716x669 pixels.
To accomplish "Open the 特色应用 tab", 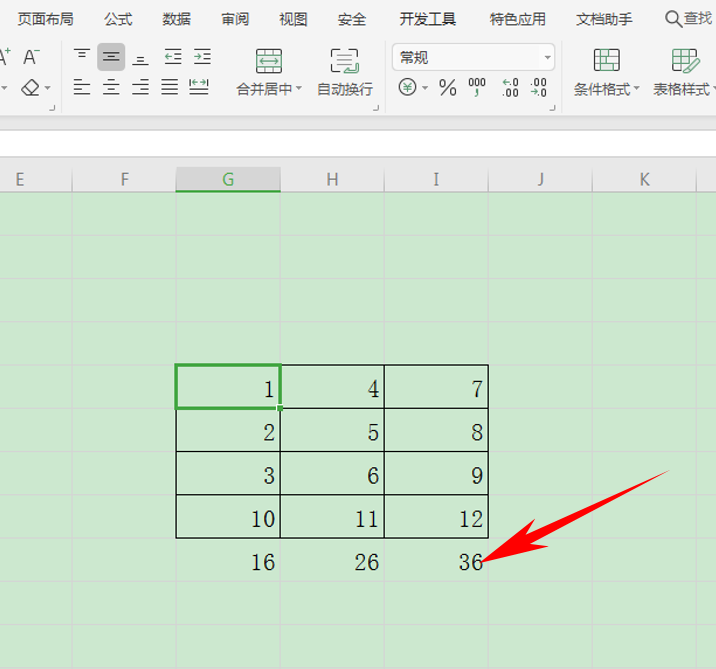I will pos(517,19).
